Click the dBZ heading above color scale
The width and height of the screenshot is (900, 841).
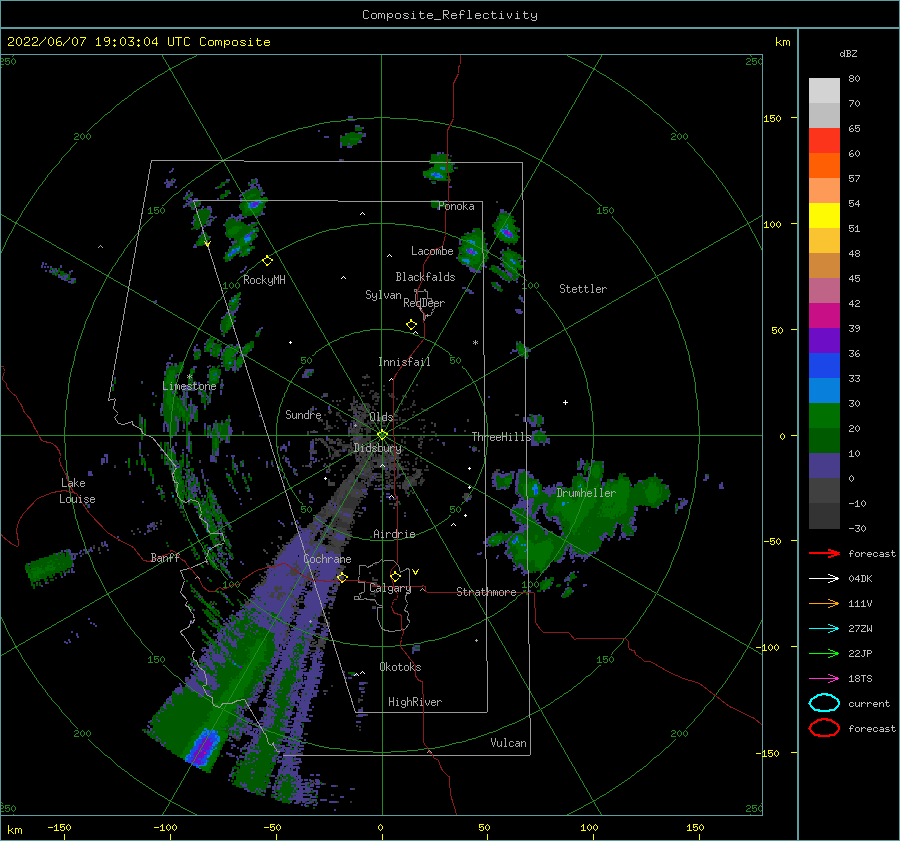point(848,53)
